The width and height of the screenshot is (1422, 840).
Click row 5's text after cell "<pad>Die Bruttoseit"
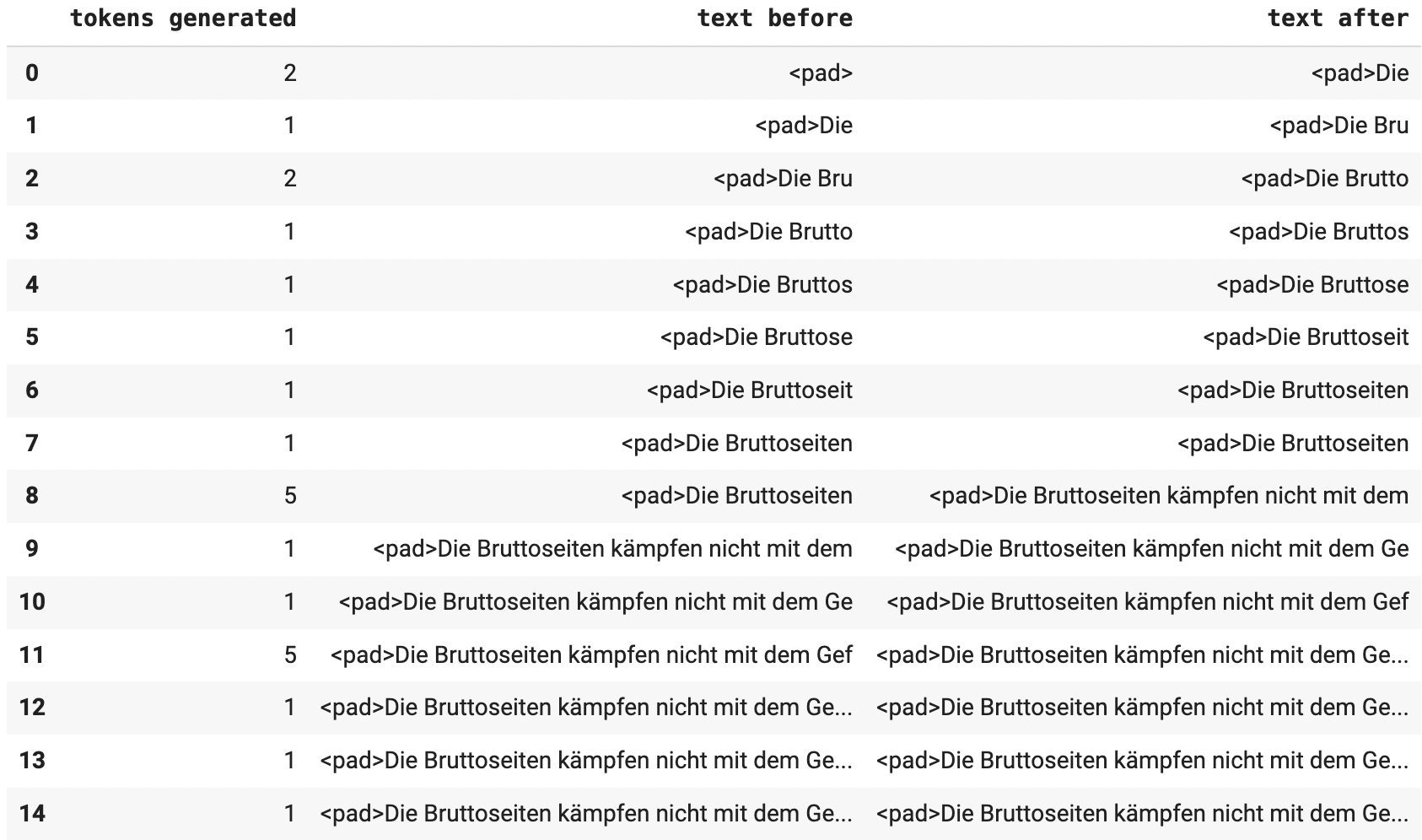[x=1305, y=337]
